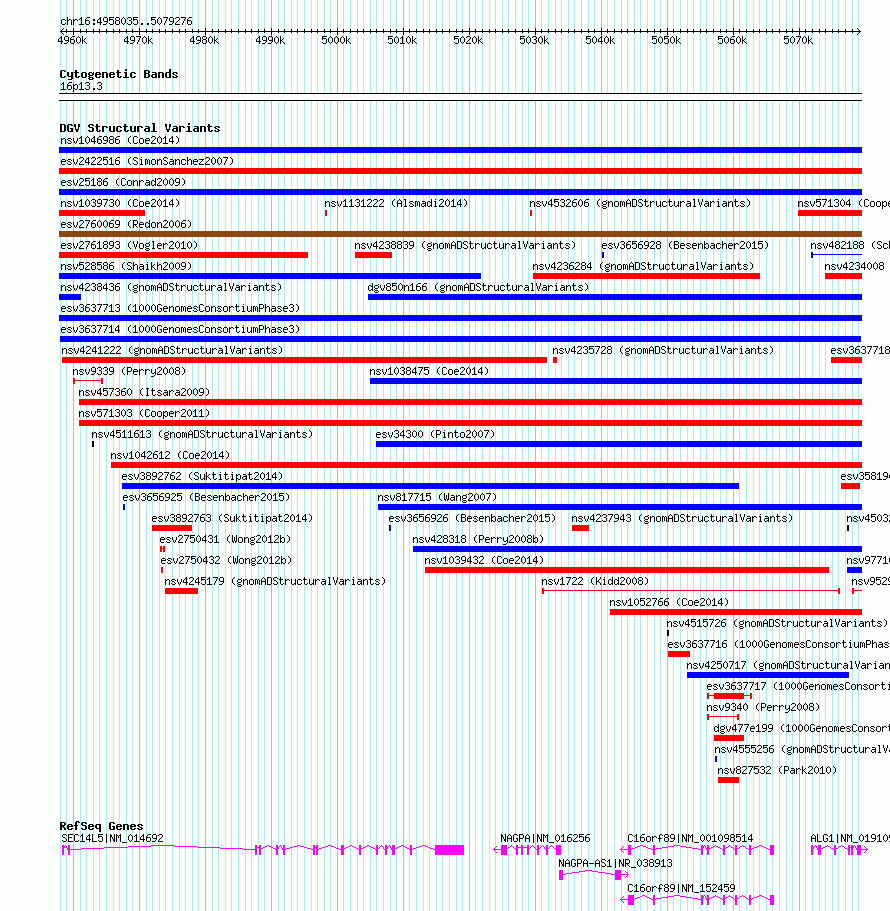This screenshot has width=890, height=911.
Task: Open esv3892762 (Suktitipat2014) label
Action: point(202,476)
